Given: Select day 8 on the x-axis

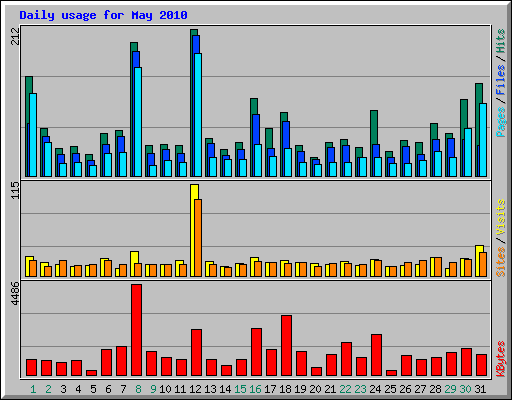Looking at the screenshot, I should pyautogui.click(x=138, y=389).
